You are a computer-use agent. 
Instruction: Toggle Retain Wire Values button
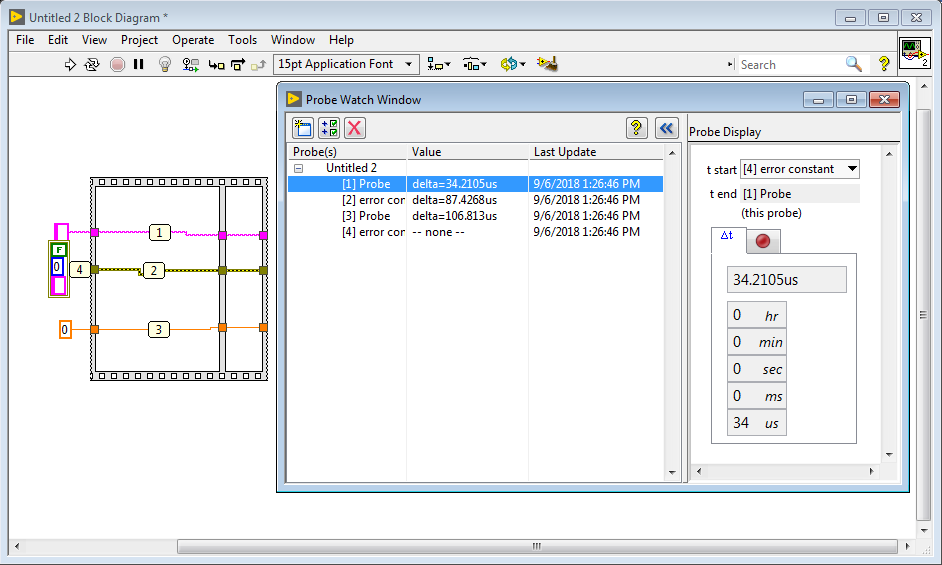(x=190, y=64)
